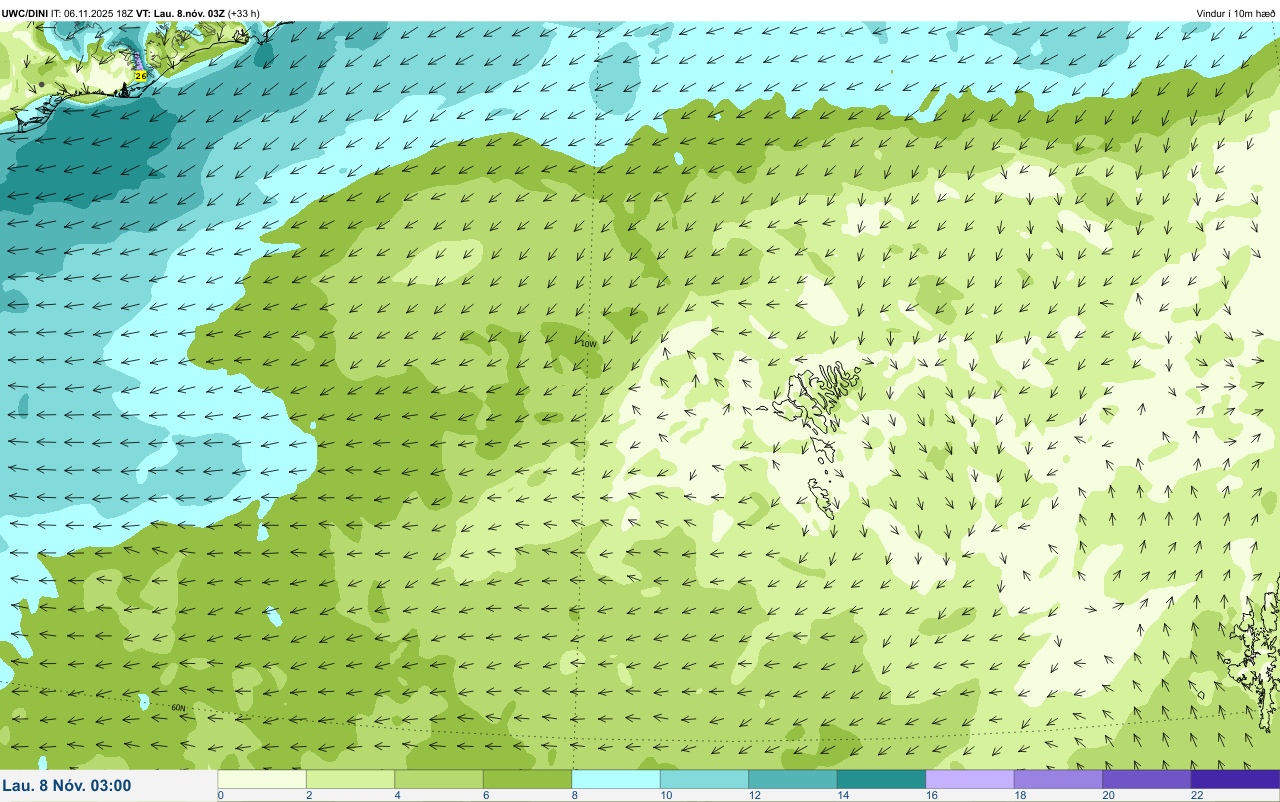Image resolution: width=1280 pixels, height=802 pixels.
Task: Click the '60N' latitude label
Action: point(179,708)
